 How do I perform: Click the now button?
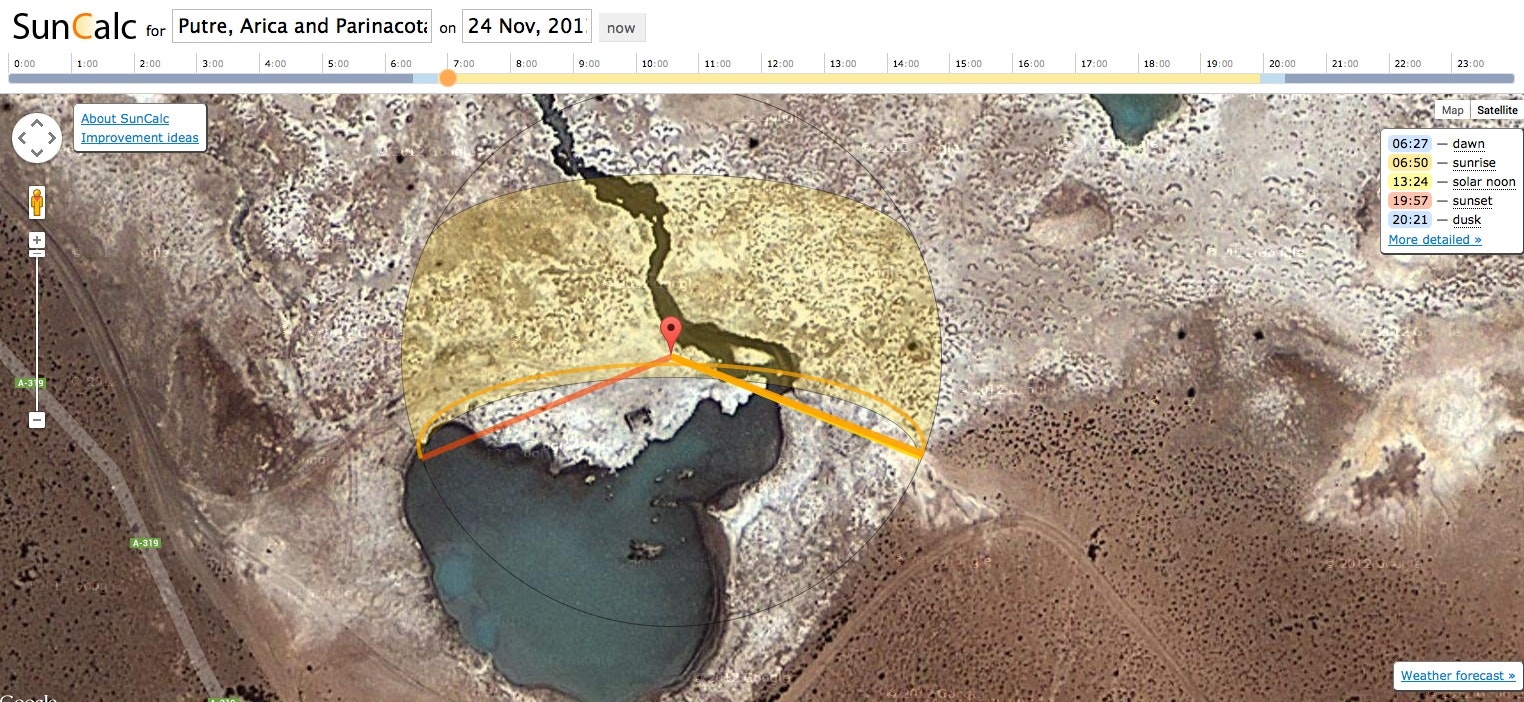[x=621, y=28]
